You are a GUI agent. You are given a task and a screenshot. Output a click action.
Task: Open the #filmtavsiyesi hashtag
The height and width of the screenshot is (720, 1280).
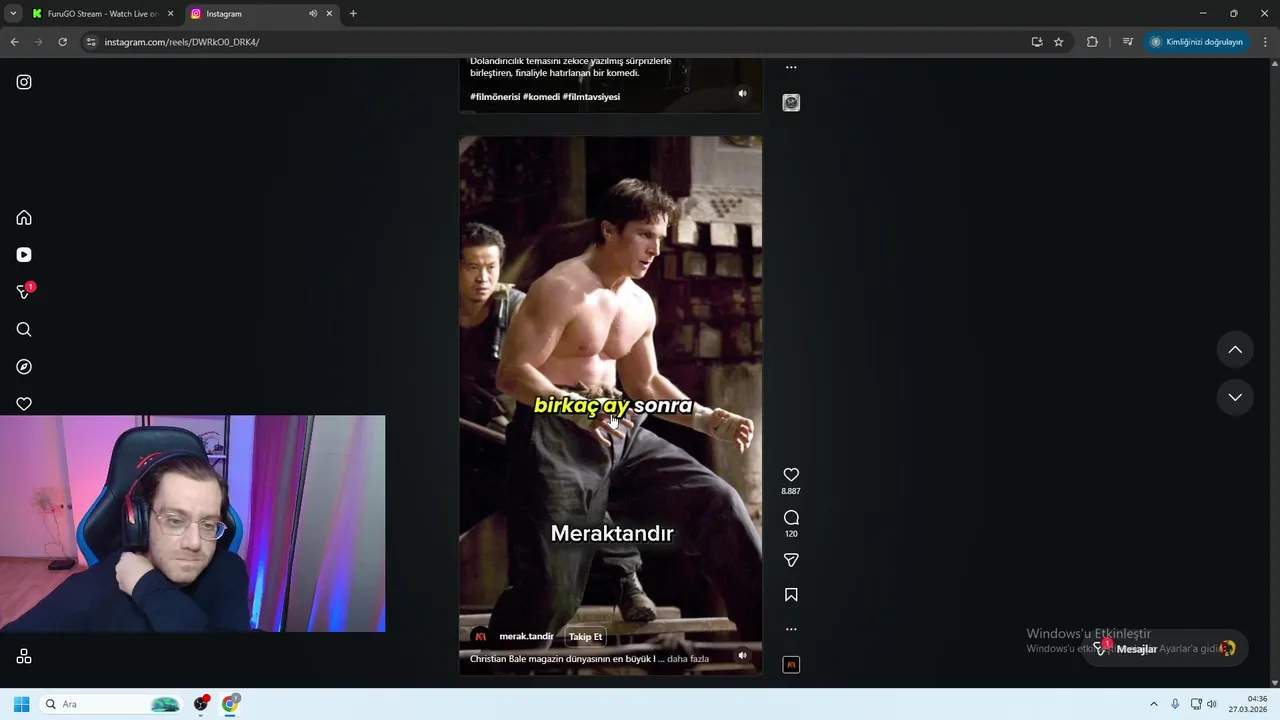591,97
